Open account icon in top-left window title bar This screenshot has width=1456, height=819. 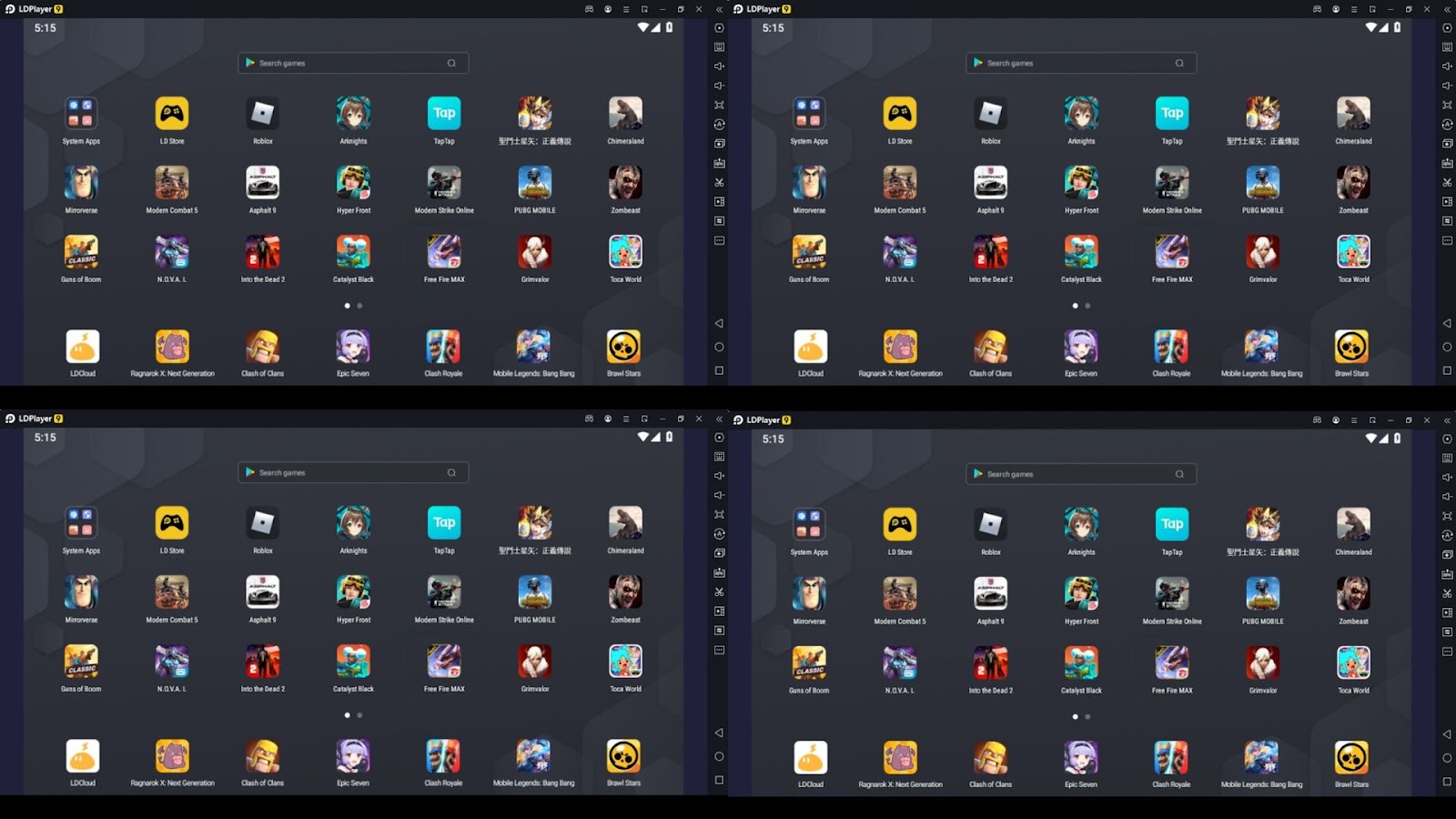pyautogui.click(x=608, y=9)
